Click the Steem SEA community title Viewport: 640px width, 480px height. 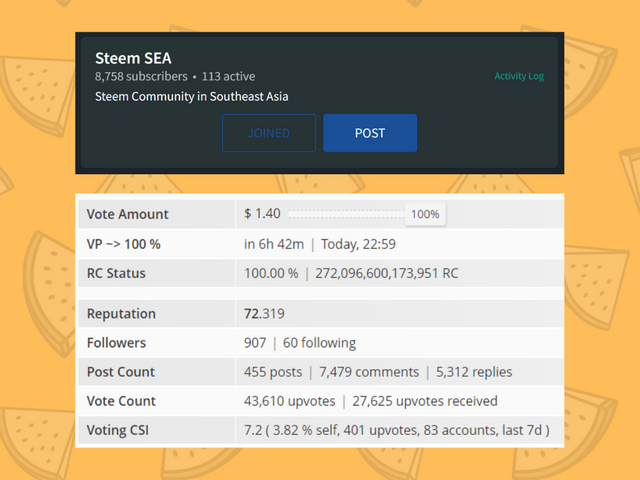point(133,58)
